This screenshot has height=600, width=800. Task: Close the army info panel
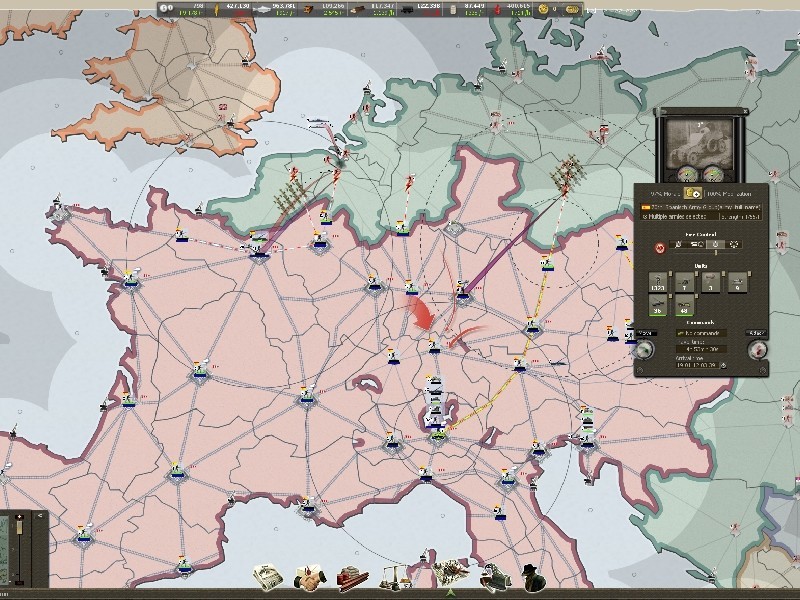click(x=745, y=111)
